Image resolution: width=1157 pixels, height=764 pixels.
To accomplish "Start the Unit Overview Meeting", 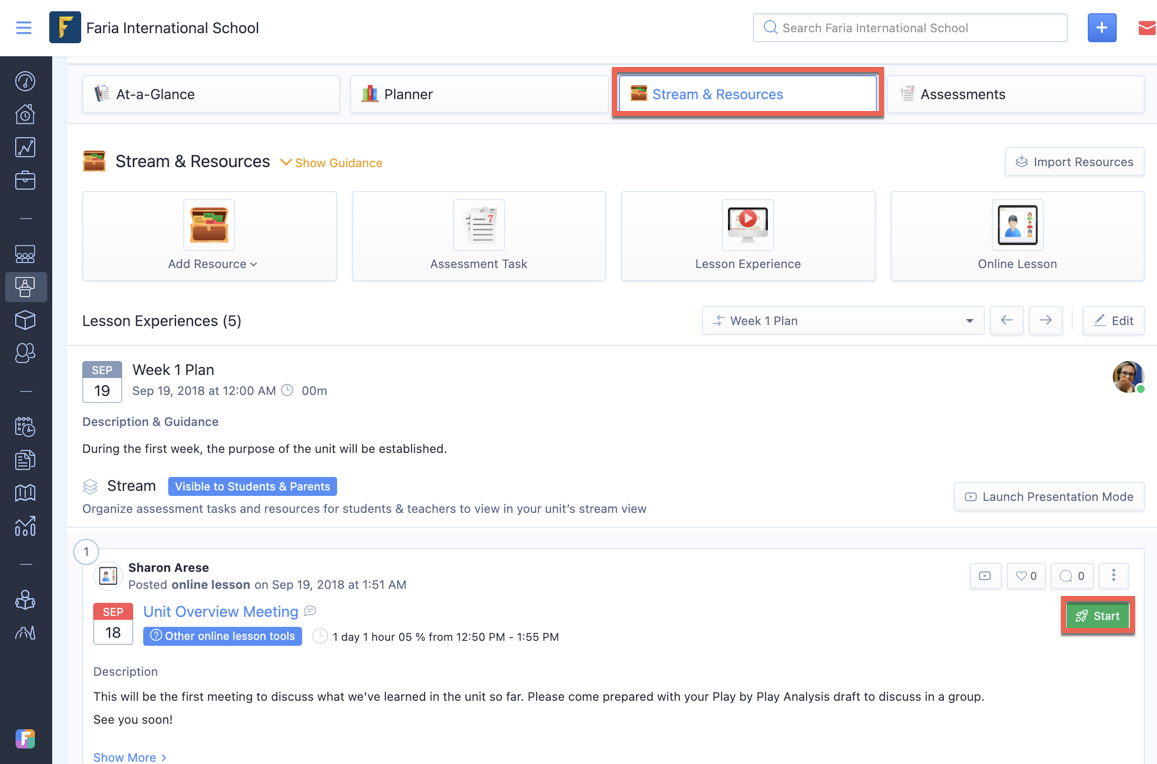I will point(1097,616).
